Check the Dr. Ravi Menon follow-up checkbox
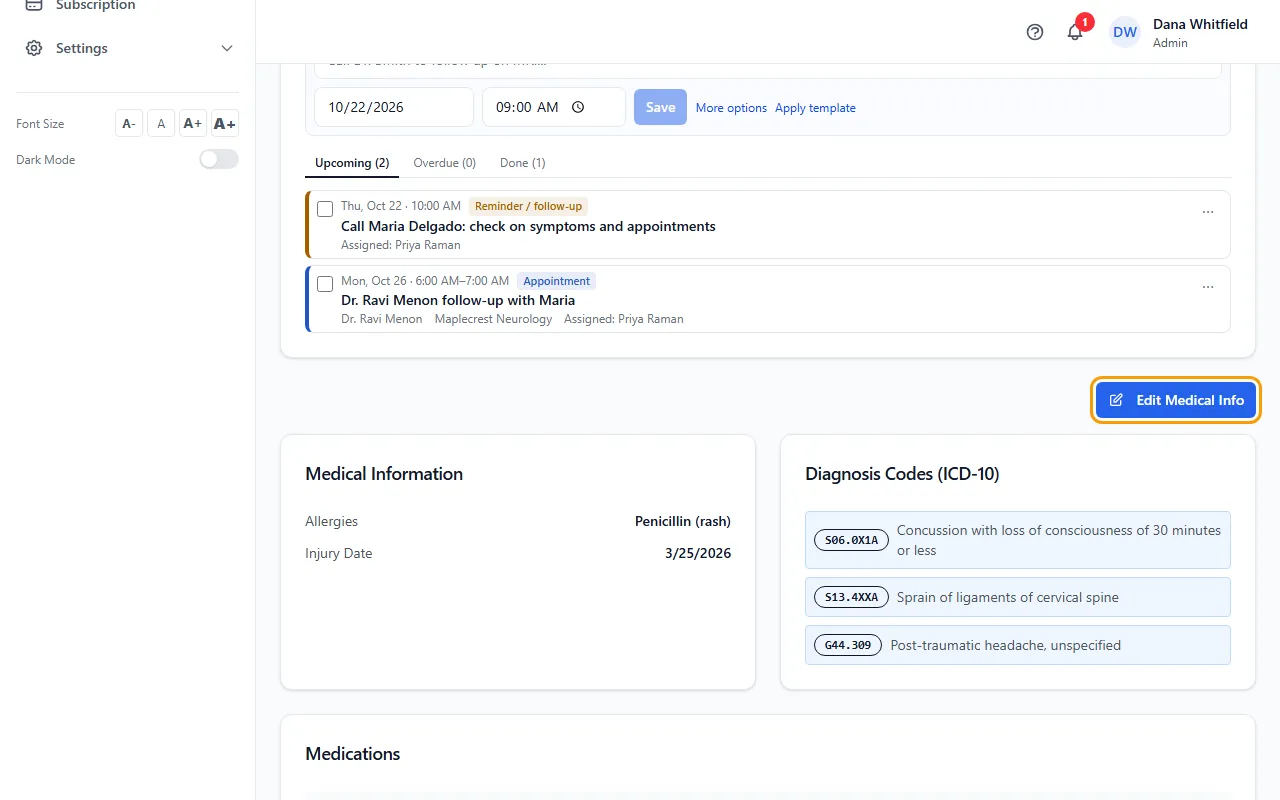 pos(325,284)
